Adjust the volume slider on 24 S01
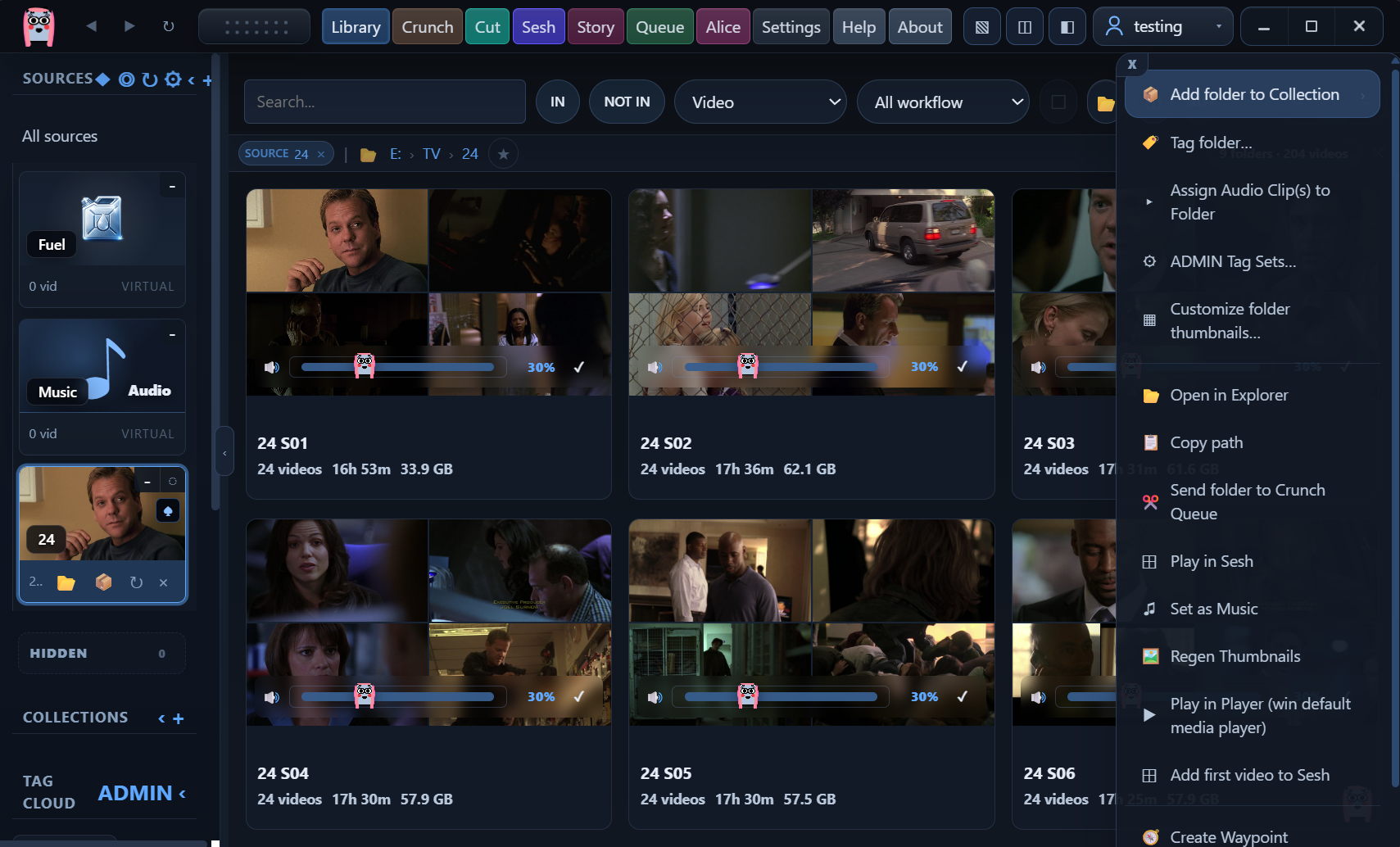Screen dimensions: 1400x847 [x=397, y=367]
